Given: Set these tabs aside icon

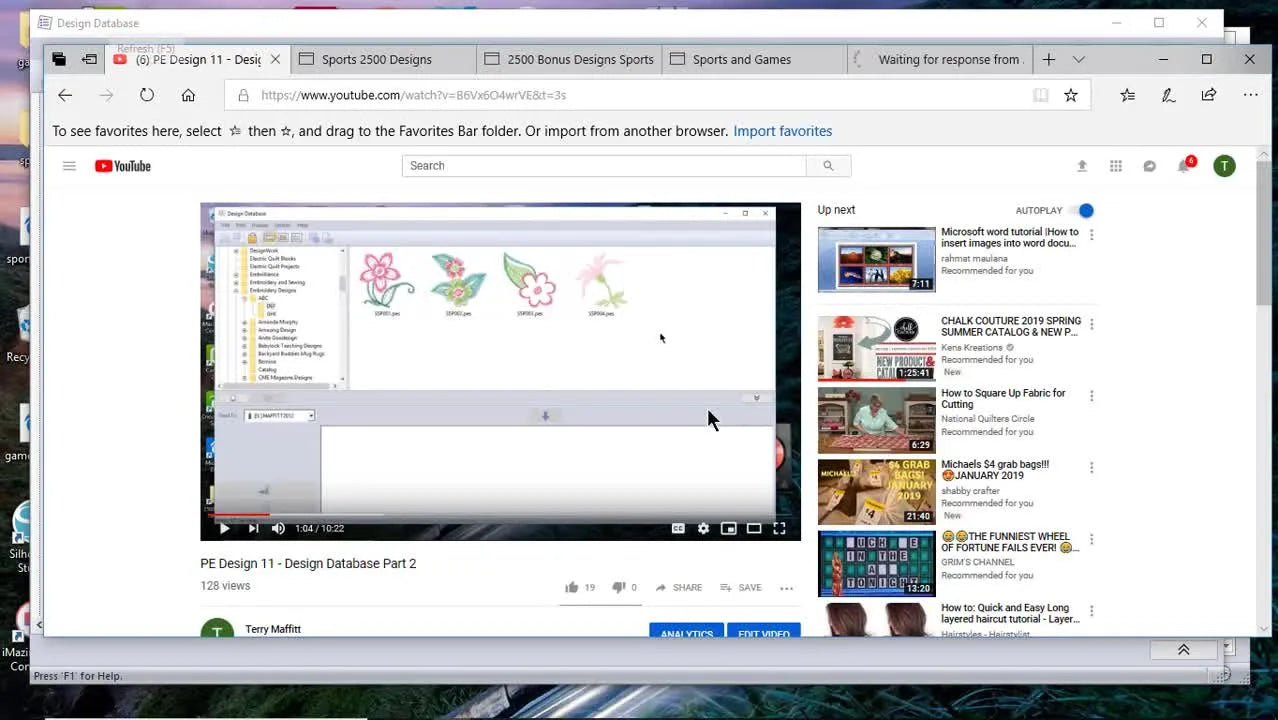Looking at the screenshot, I should 89,59.
